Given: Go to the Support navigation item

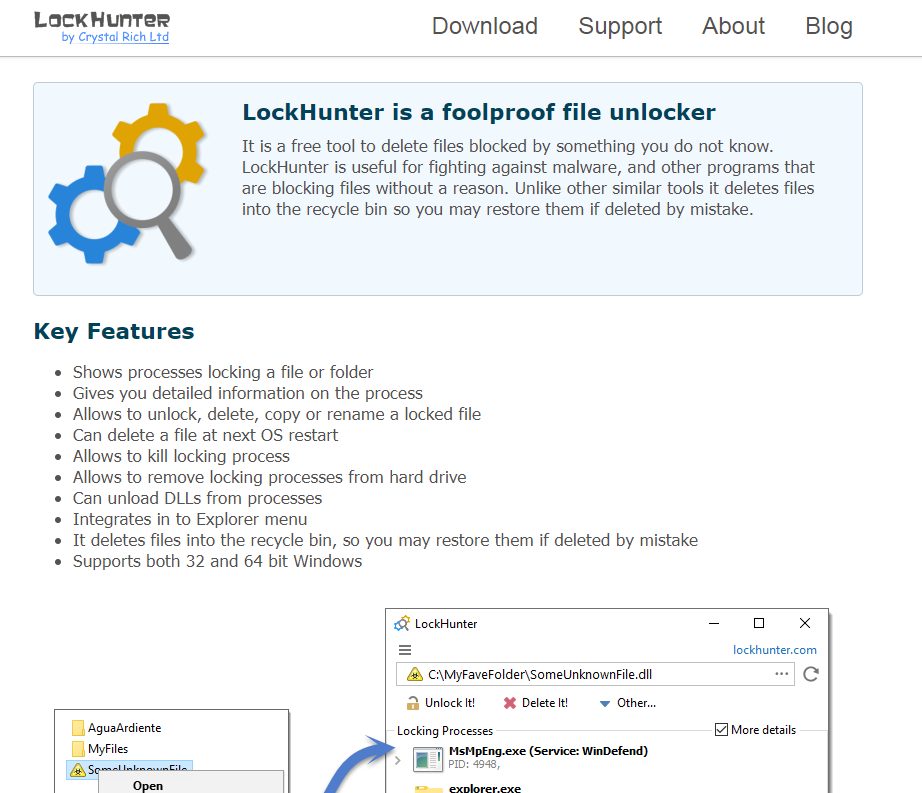Looking at the screenshot, I should [620, 26].
